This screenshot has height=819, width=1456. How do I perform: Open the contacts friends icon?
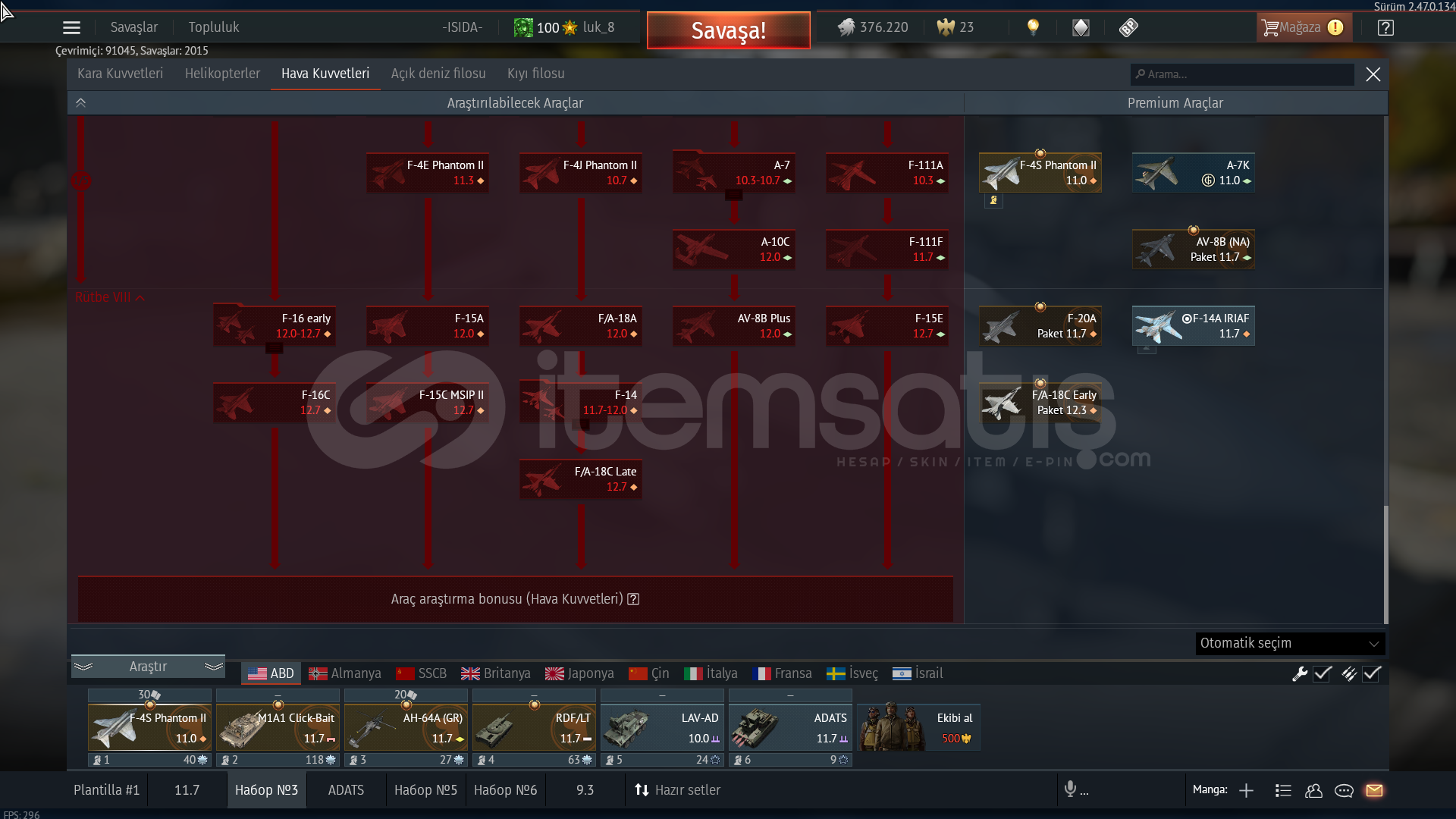coord(1313,790)
